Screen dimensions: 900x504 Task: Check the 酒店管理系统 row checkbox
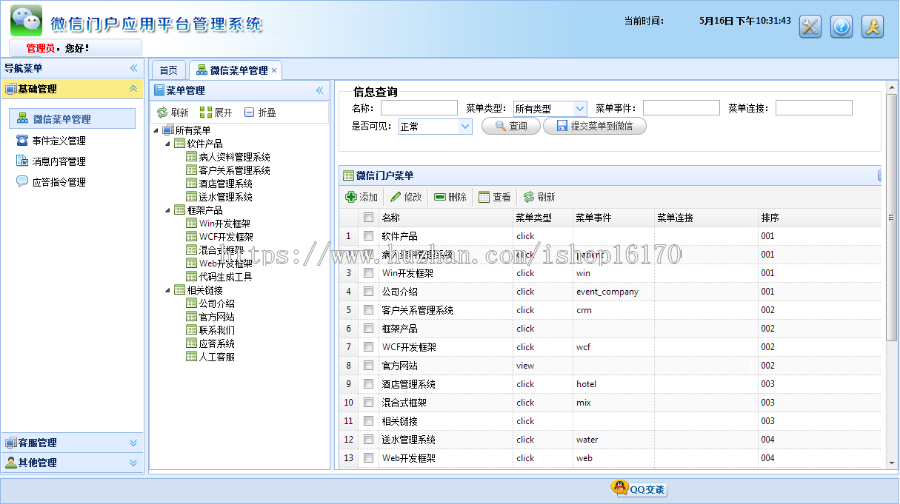pos(368,384)
